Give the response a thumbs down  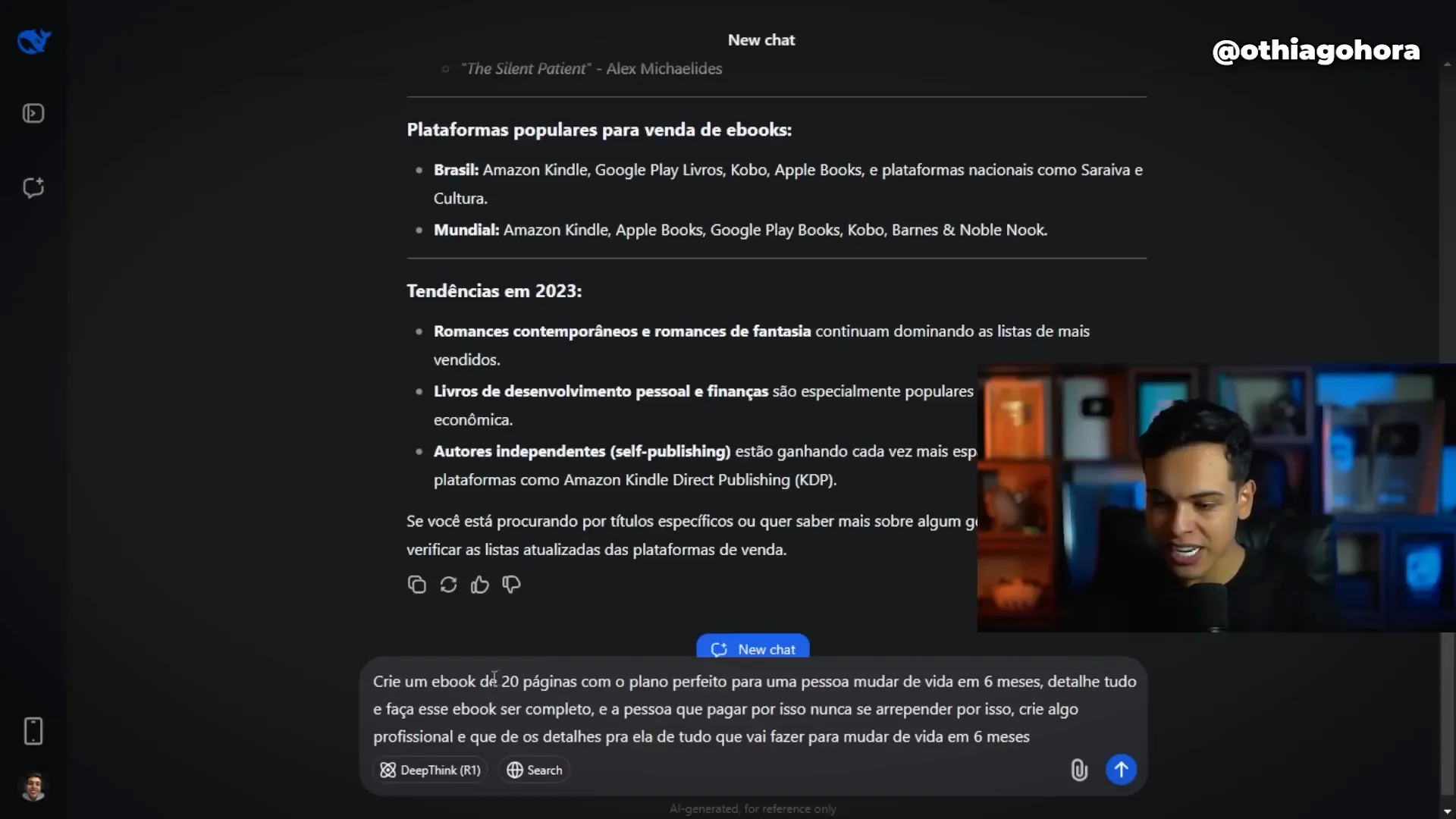511,585
